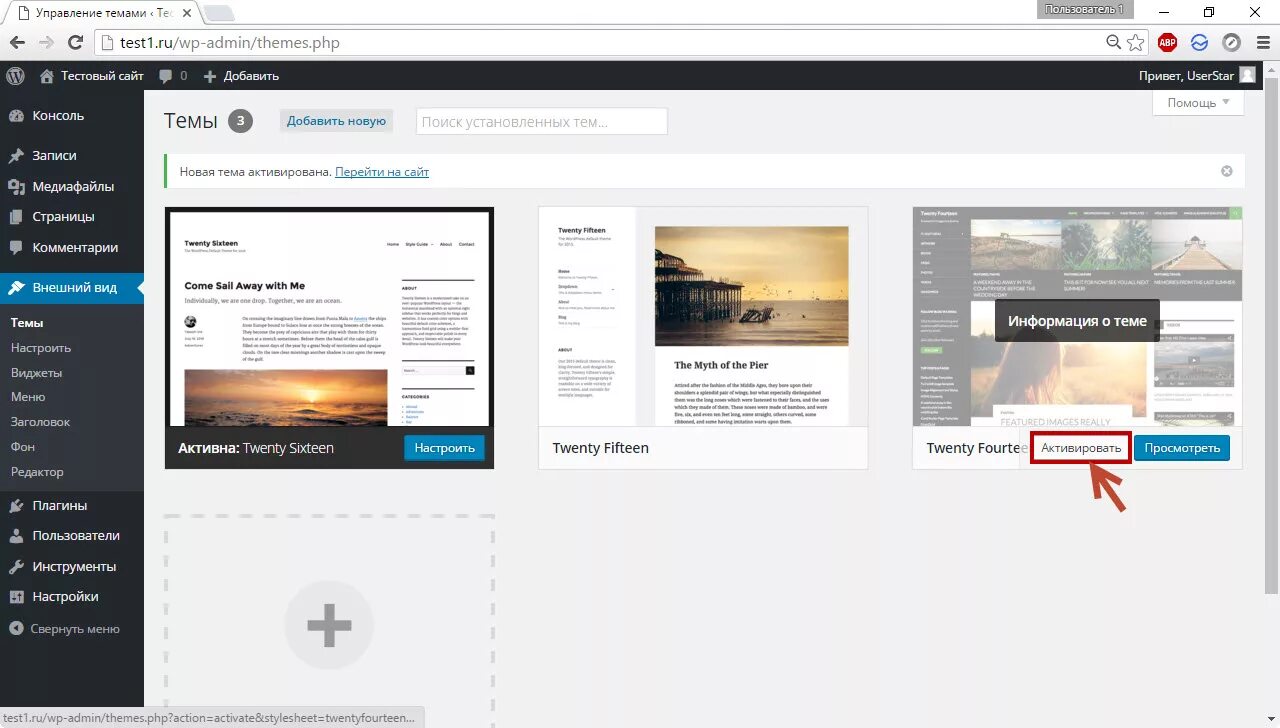Open a new browser tab
The image size is (1280, 728).
(219, 13)
